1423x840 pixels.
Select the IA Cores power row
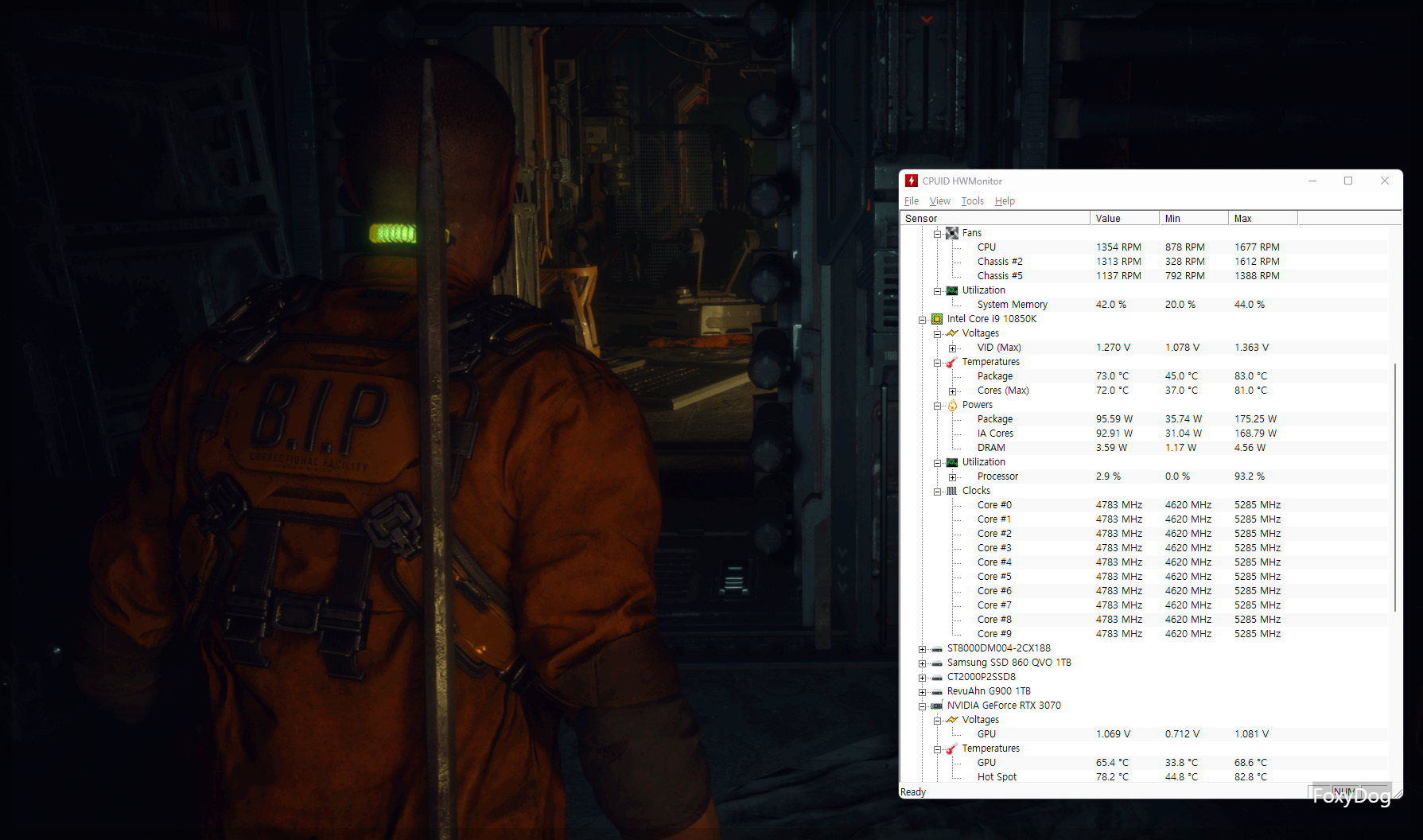1145,434
